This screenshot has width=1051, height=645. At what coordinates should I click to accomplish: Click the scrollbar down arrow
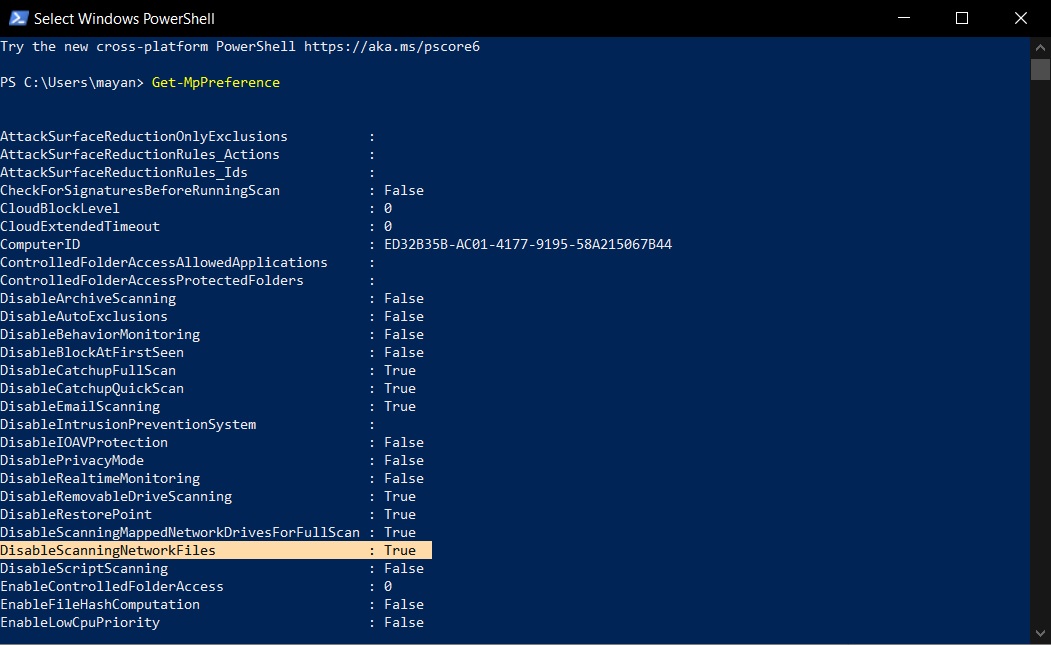[x=1040, y=635]
